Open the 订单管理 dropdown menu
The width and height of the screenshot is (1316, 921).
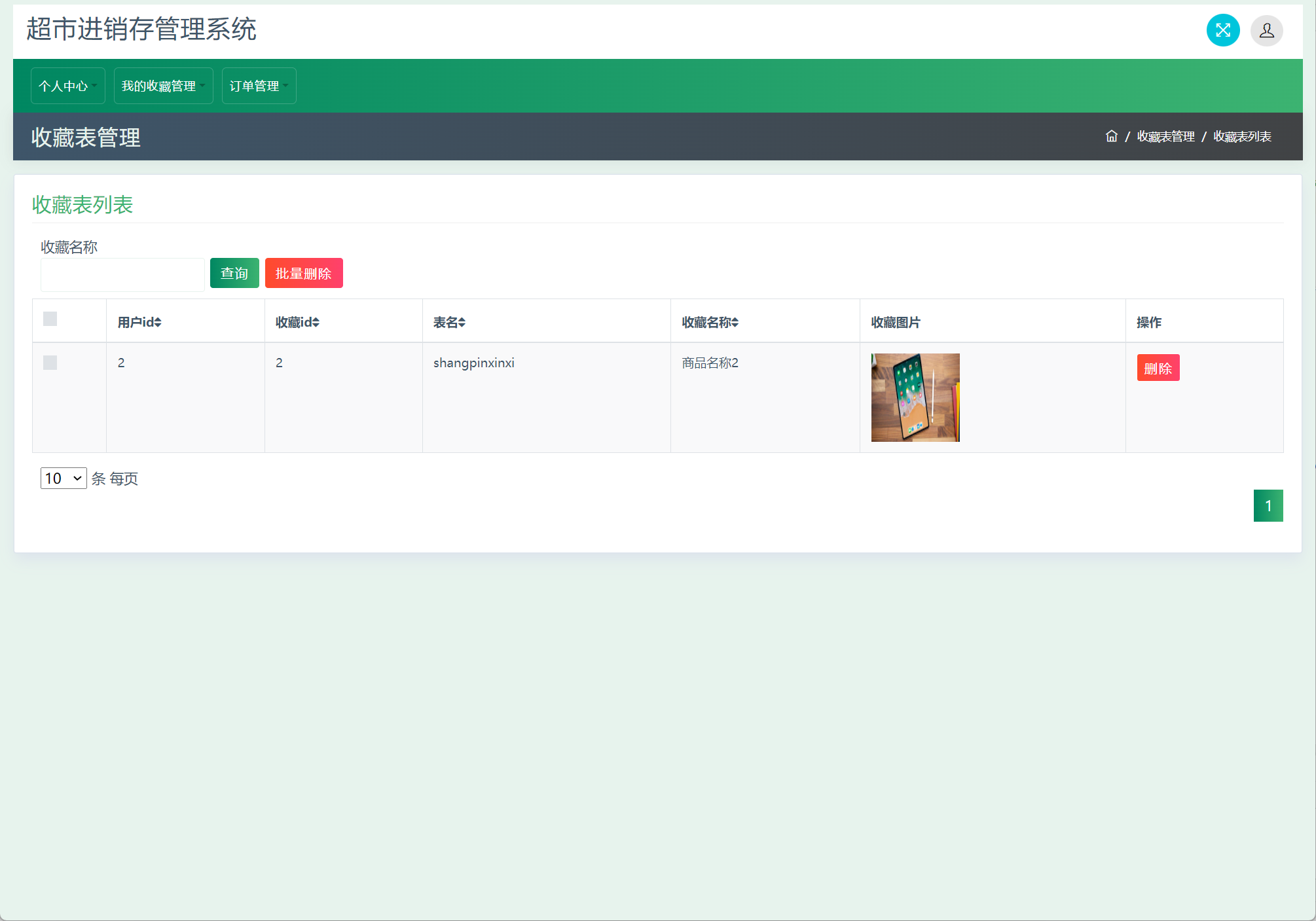(x=259, y=86)
